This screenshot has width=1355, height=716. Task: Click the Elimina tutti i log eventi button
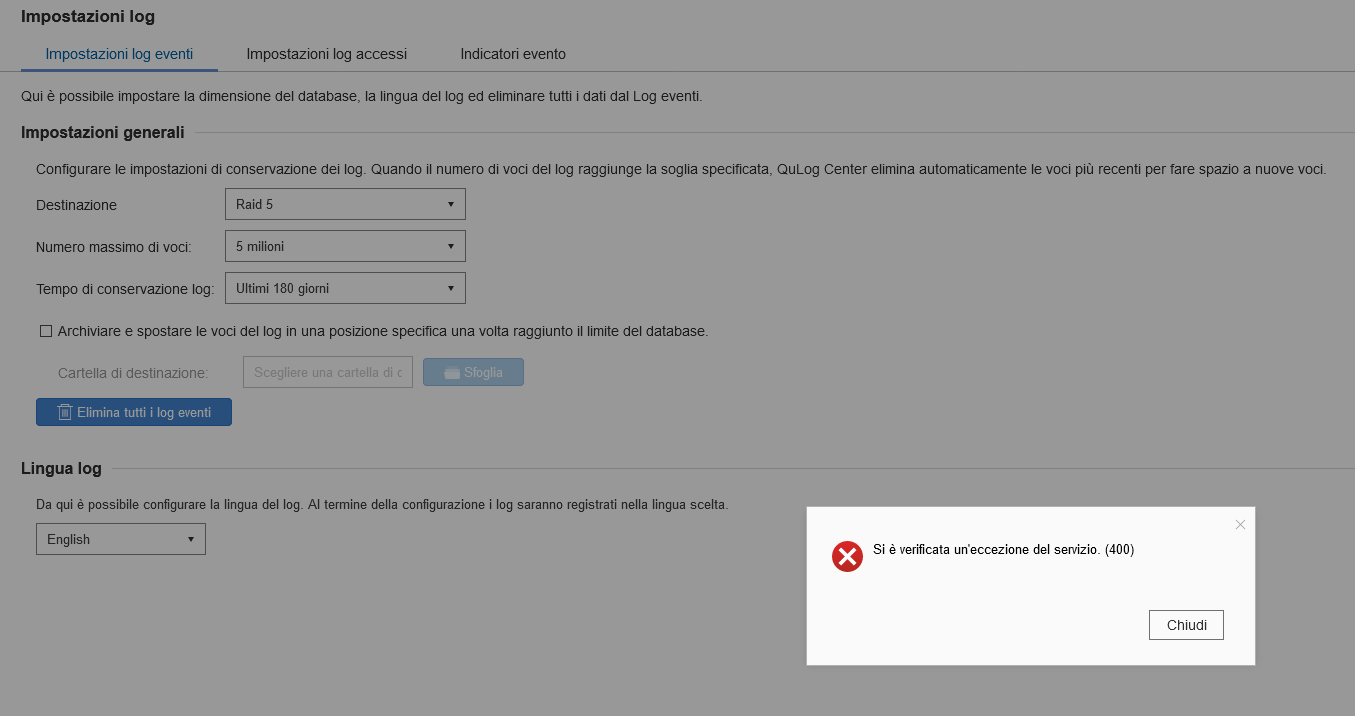coord(134,412)
